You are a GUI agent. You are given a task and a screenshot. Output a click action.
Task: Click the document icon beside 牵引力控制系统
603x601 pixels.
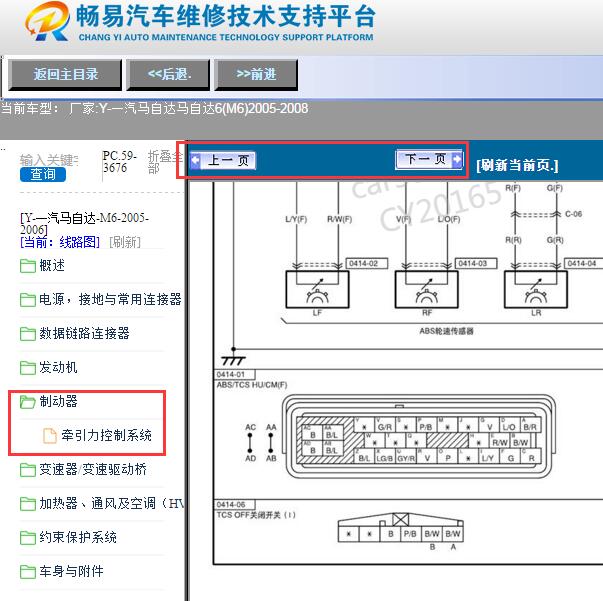pyautogui.click(x=50, y=435)
